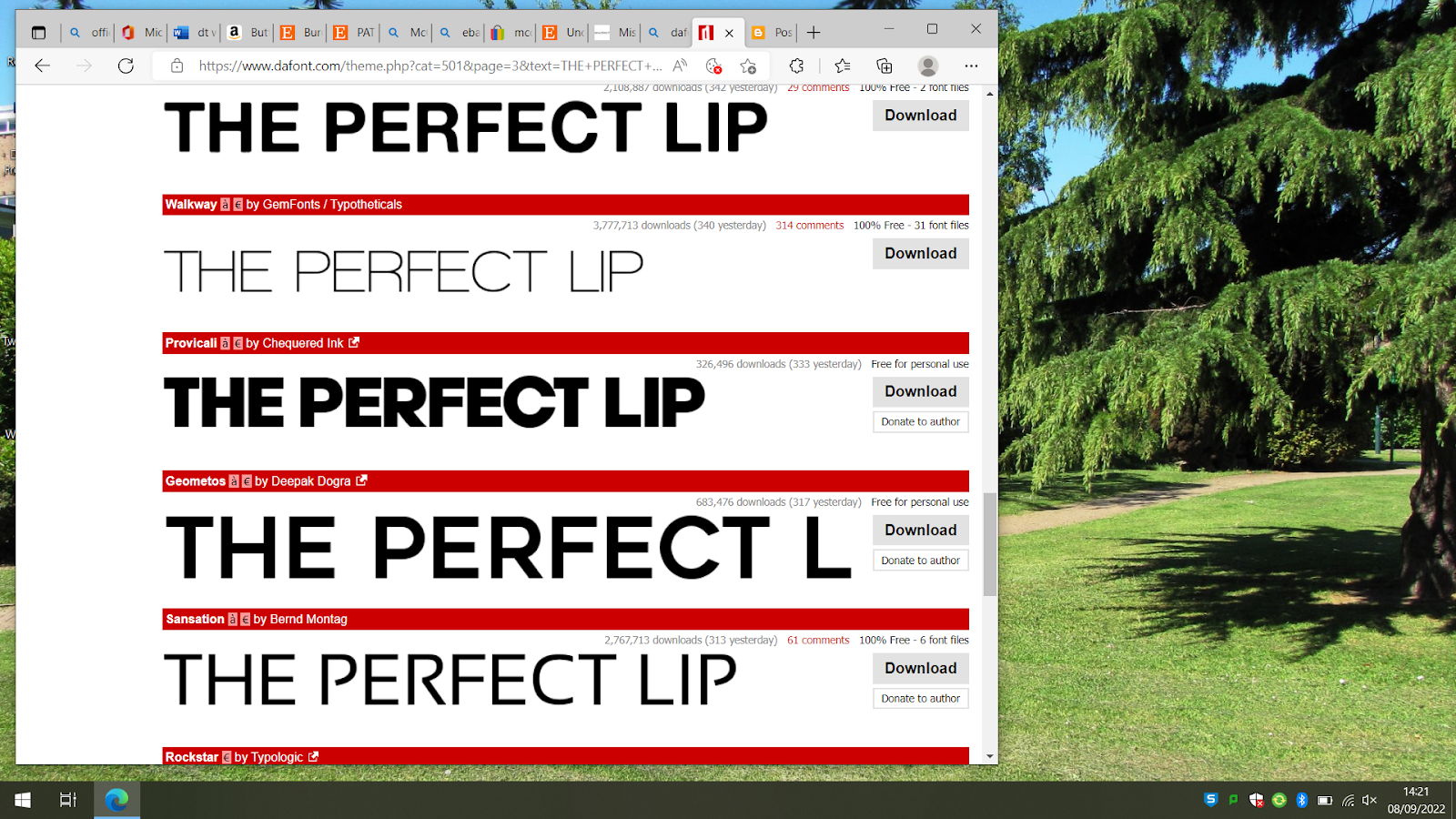Screen dimensions: 1456x819
Task: Switch to the 'eba' search tab
Action: pyautogui.click(x=459, y=33)
